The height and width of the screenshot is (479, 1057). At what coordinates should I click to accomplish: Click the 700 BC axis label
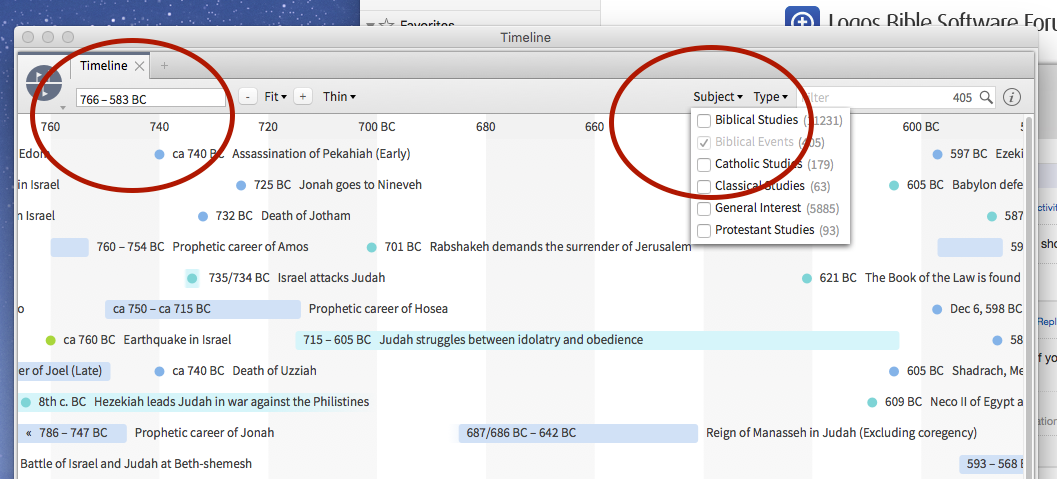pyautogui.click(x=377, y=127)
